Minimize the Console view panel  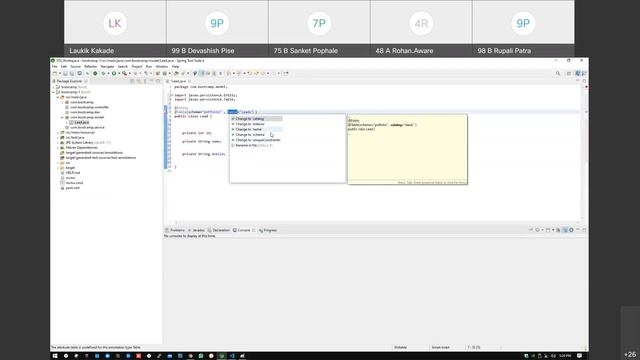[x=578, y=230]
